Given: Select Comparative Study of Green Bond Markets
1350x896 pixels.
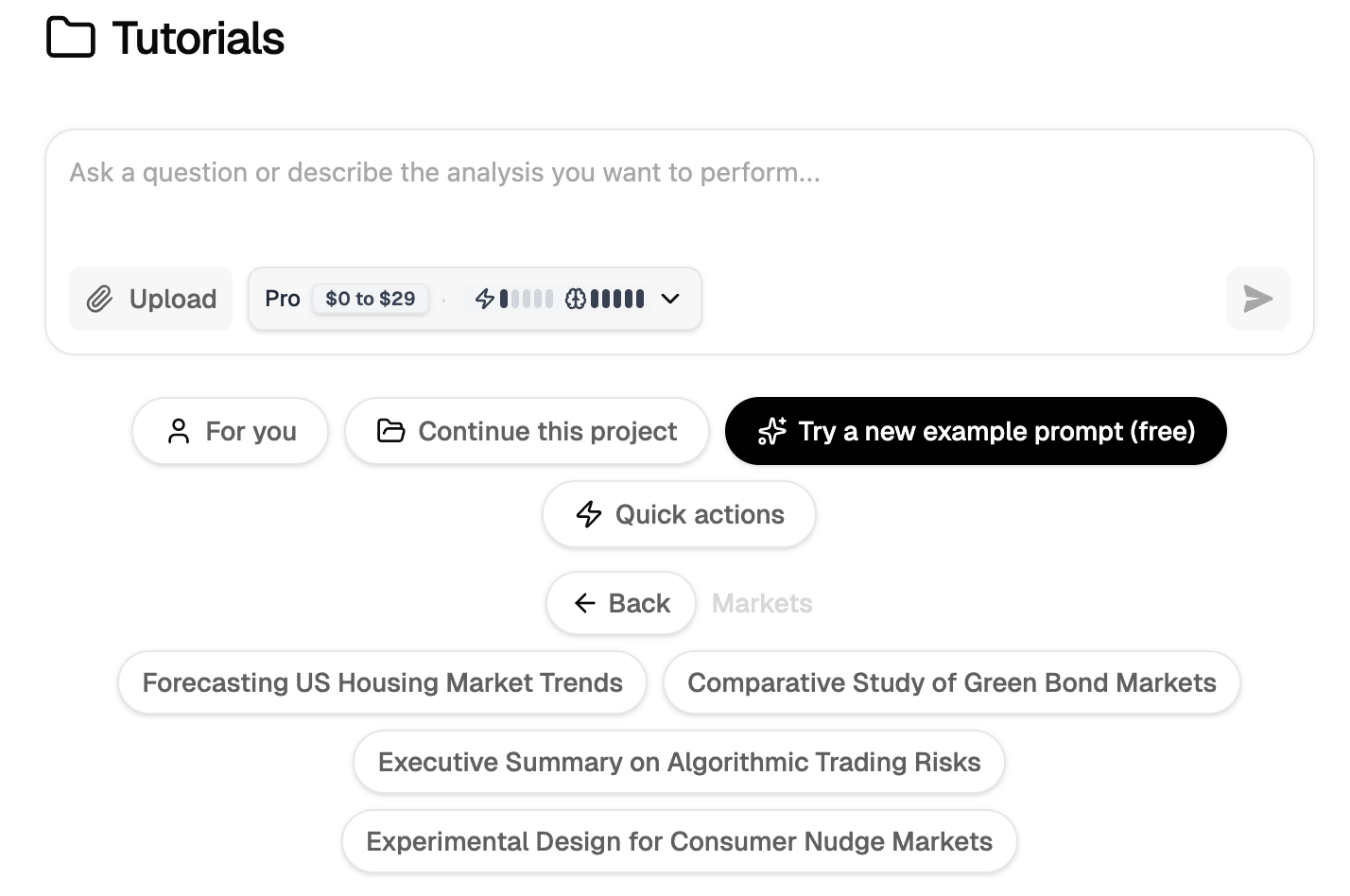Looking at the screenshot, I should pyautogui.click(x=951, y=682).
